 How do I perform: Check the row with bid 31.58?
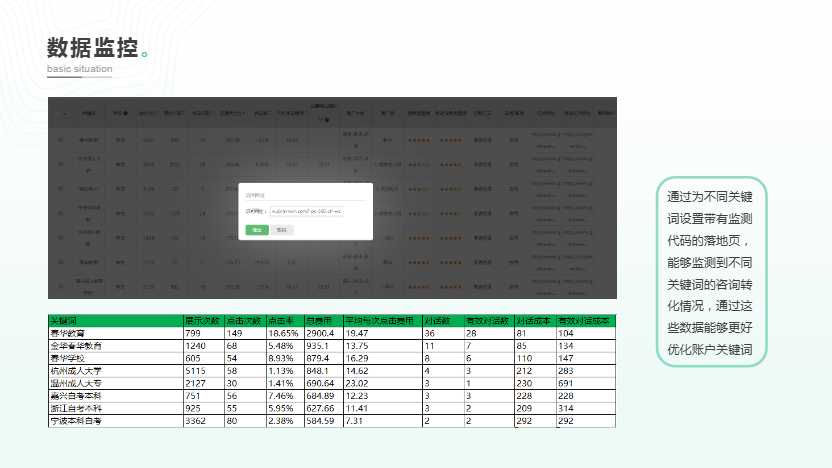pyautogui.click(x=60, y=188)
